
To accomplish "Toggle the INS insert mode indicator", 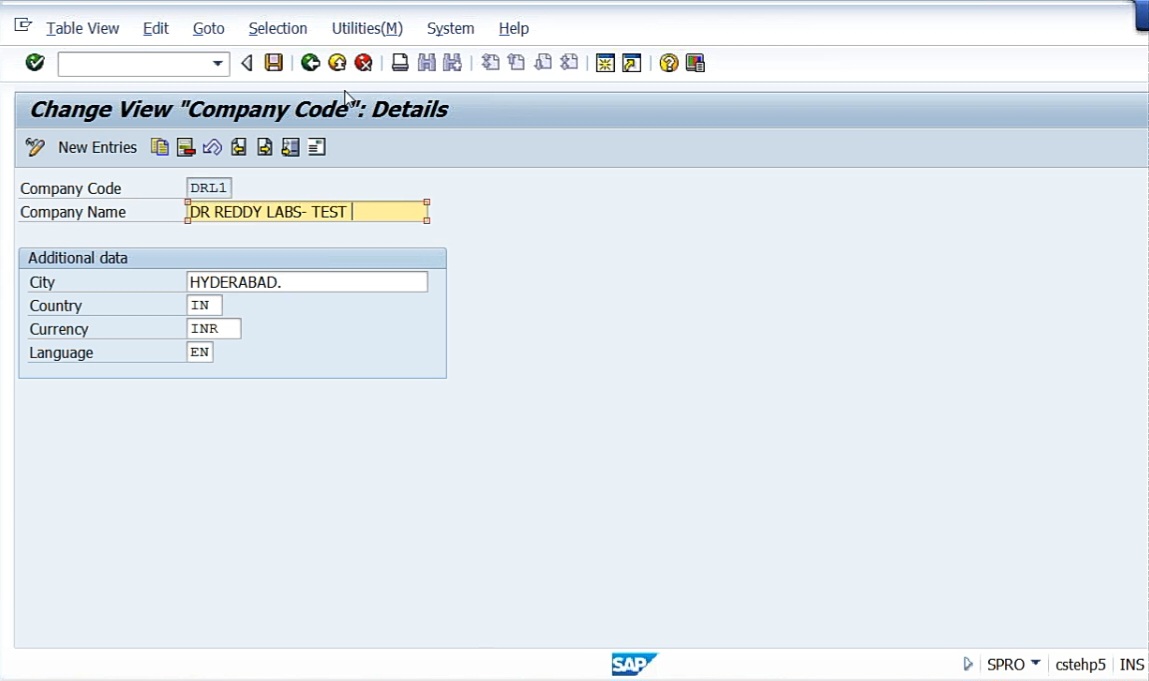I will [x=1131, y=665].
